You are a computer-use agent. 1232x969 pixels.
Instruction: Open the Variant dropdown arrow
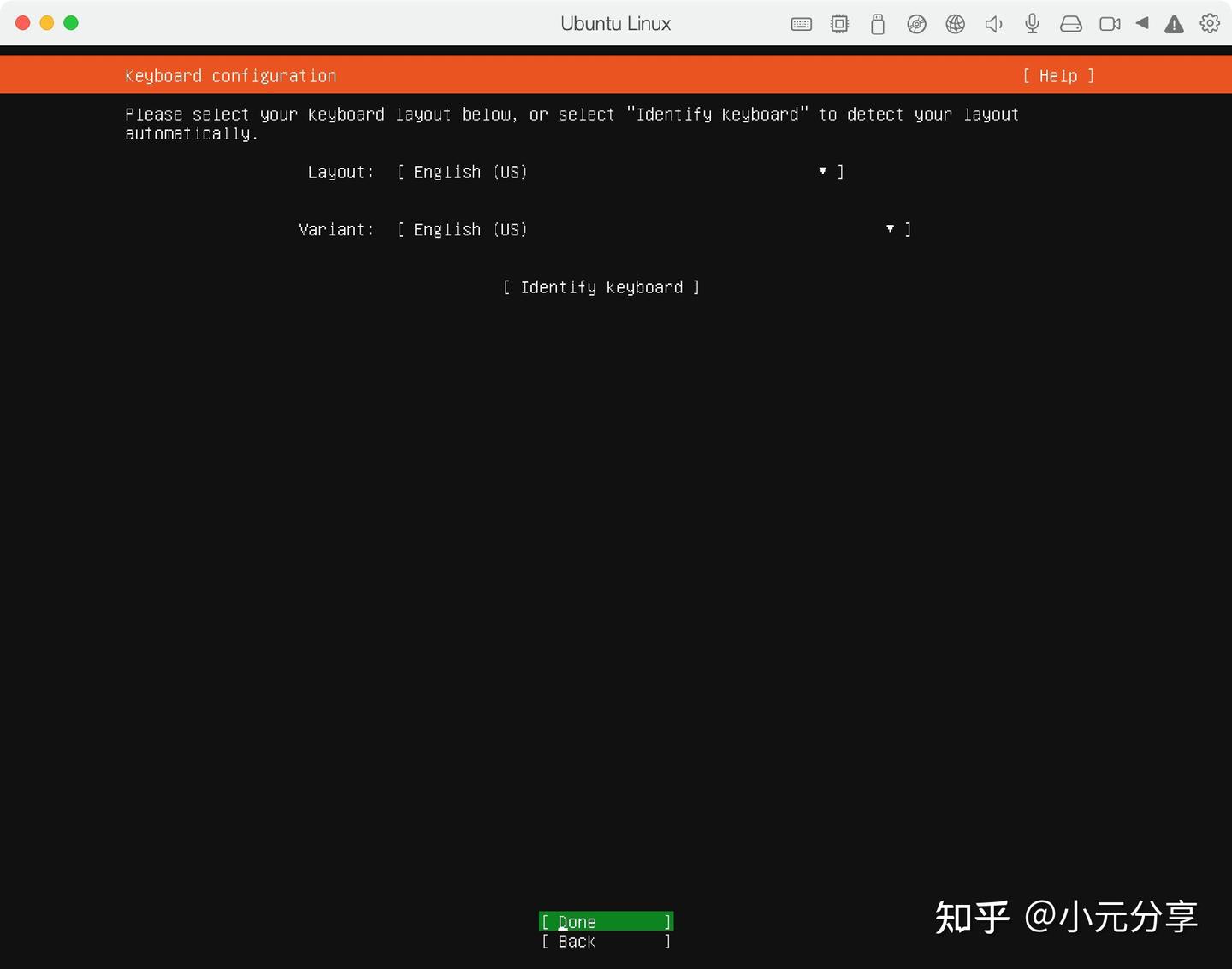point(890,229)
